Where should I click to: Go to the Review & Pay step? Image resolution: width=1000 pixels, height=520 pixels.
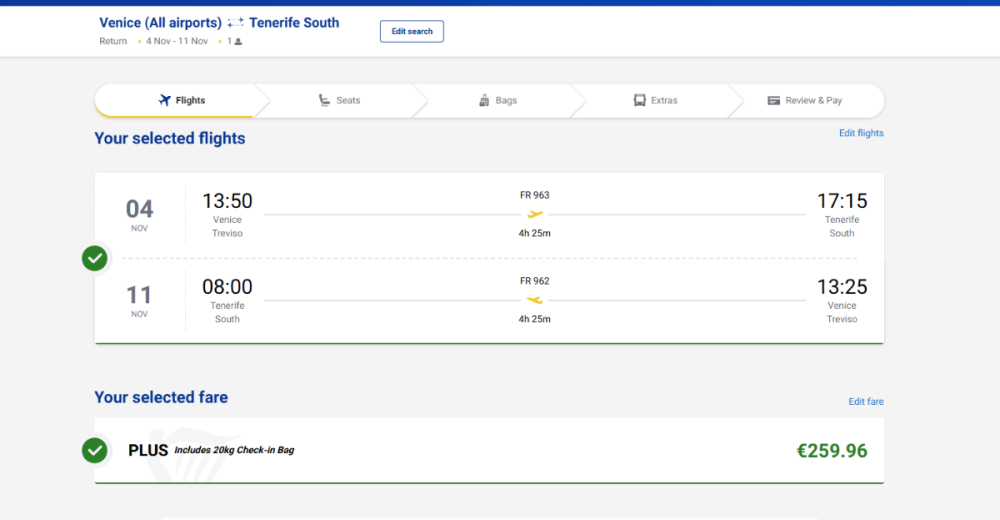(805, 100)
